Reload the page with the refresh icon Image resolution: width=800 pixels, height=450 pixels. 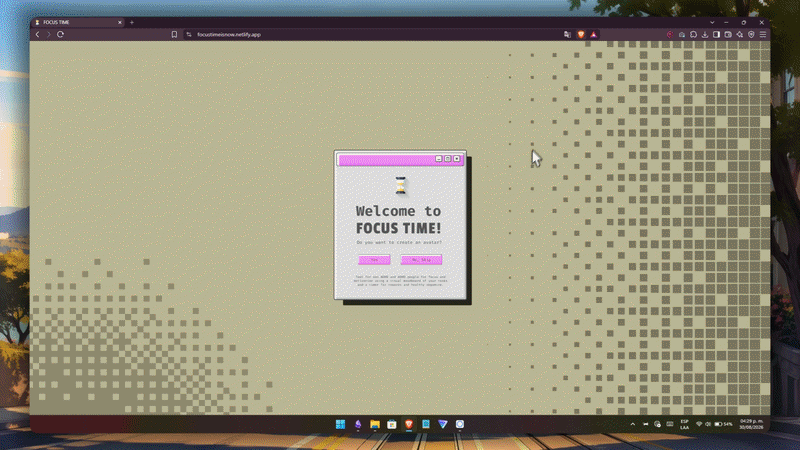60,34
